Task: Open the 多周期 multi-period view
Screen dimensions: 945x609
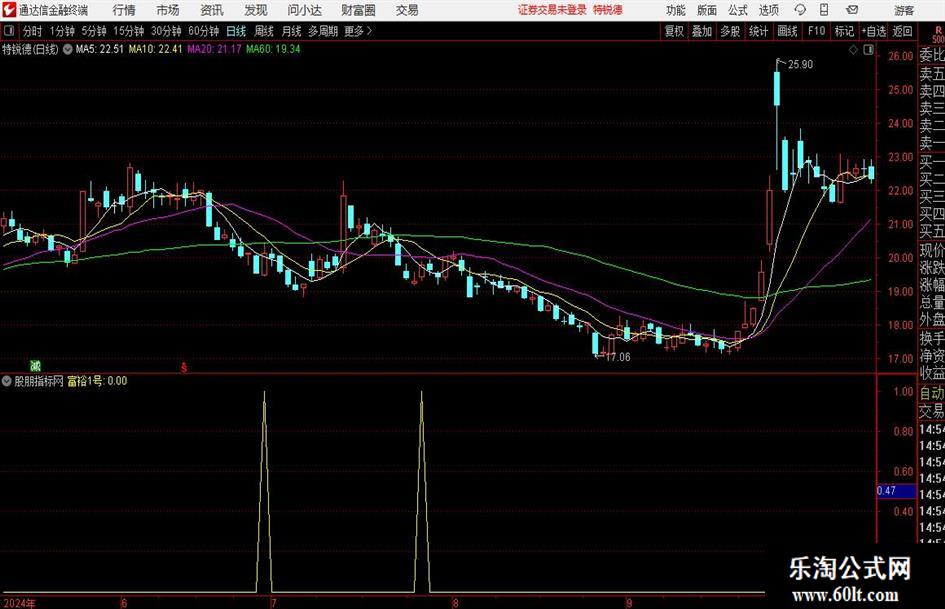Action: 322,31
